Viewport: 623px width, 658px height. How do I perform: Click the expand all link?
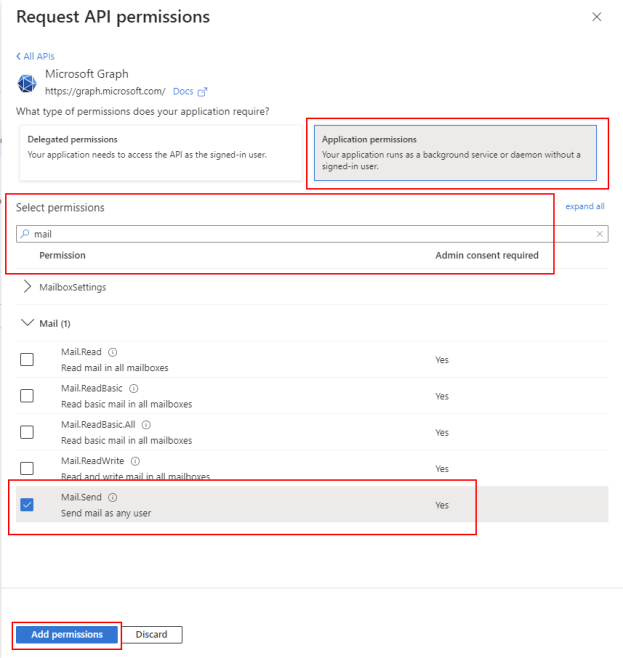pos(585,206)
